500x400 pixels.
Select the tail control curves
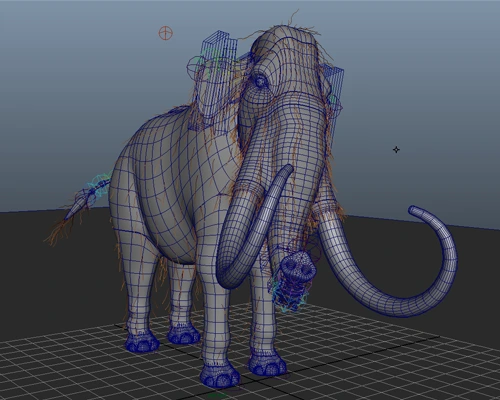(x=97, y=188)
